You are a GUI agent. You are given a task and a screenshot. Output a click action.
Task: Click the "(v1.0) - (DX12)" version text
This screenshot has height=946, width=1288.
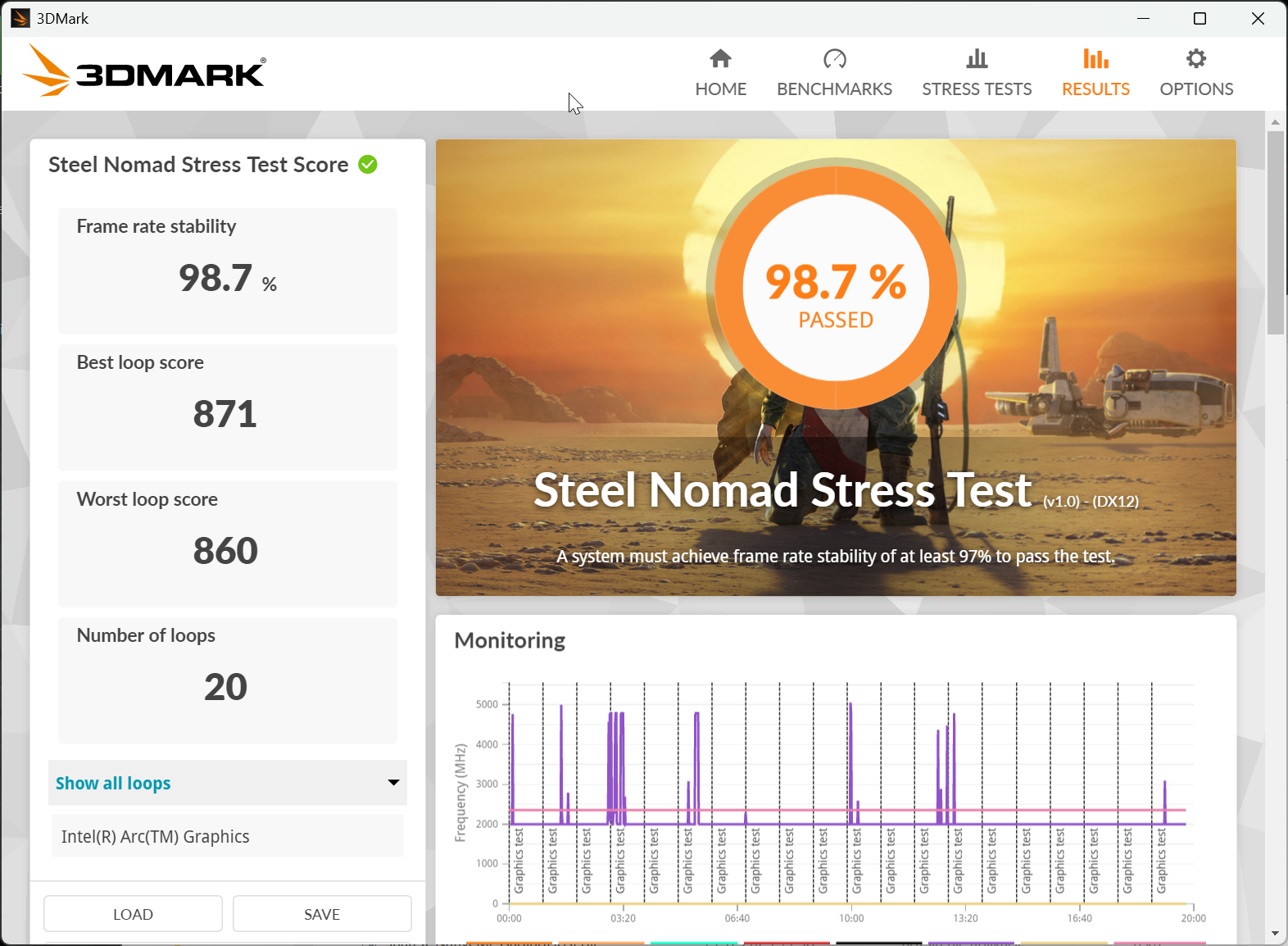[x=1091, y=502]
